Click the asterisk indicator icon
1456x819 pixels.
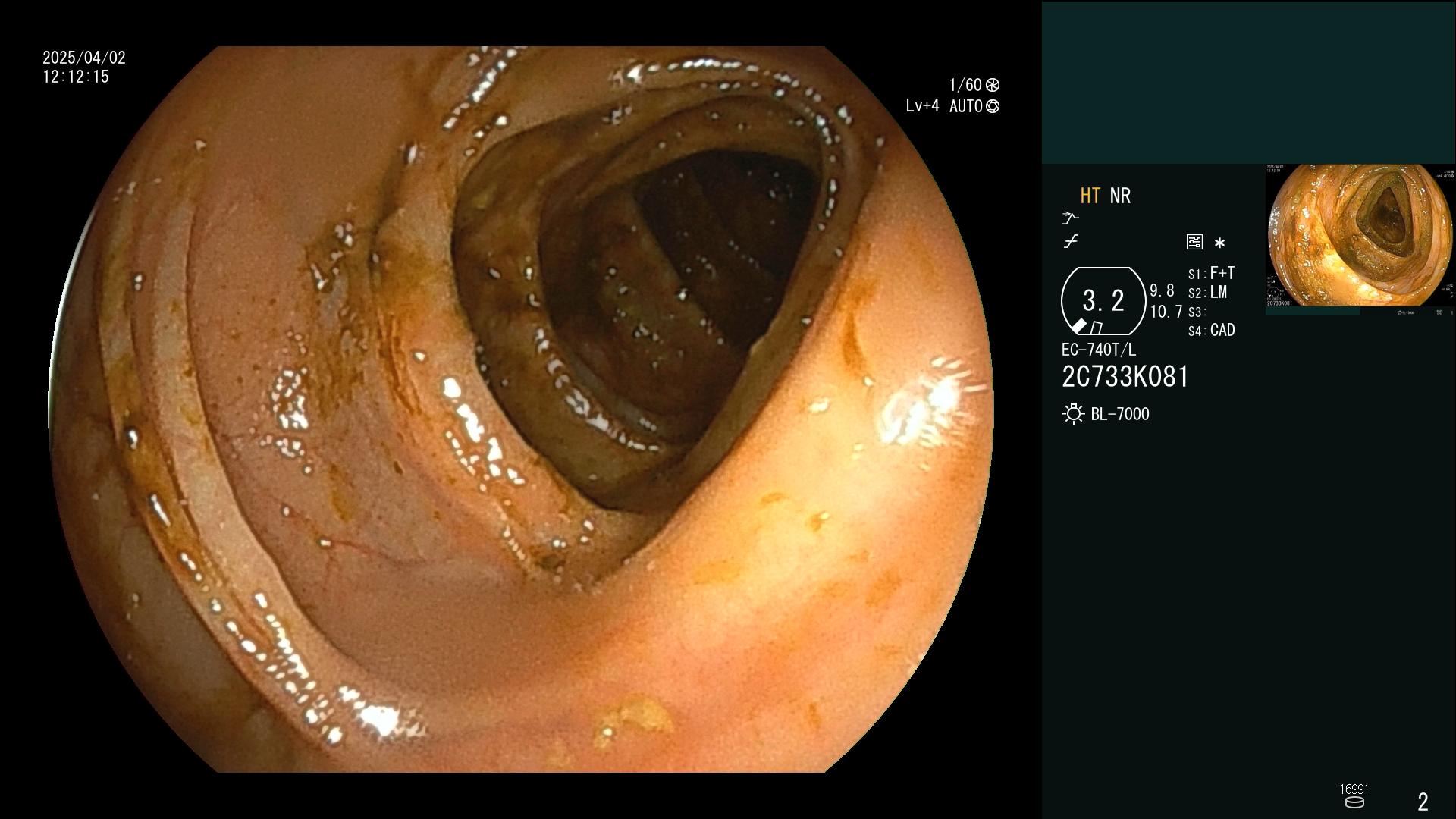pos(1219,243)
